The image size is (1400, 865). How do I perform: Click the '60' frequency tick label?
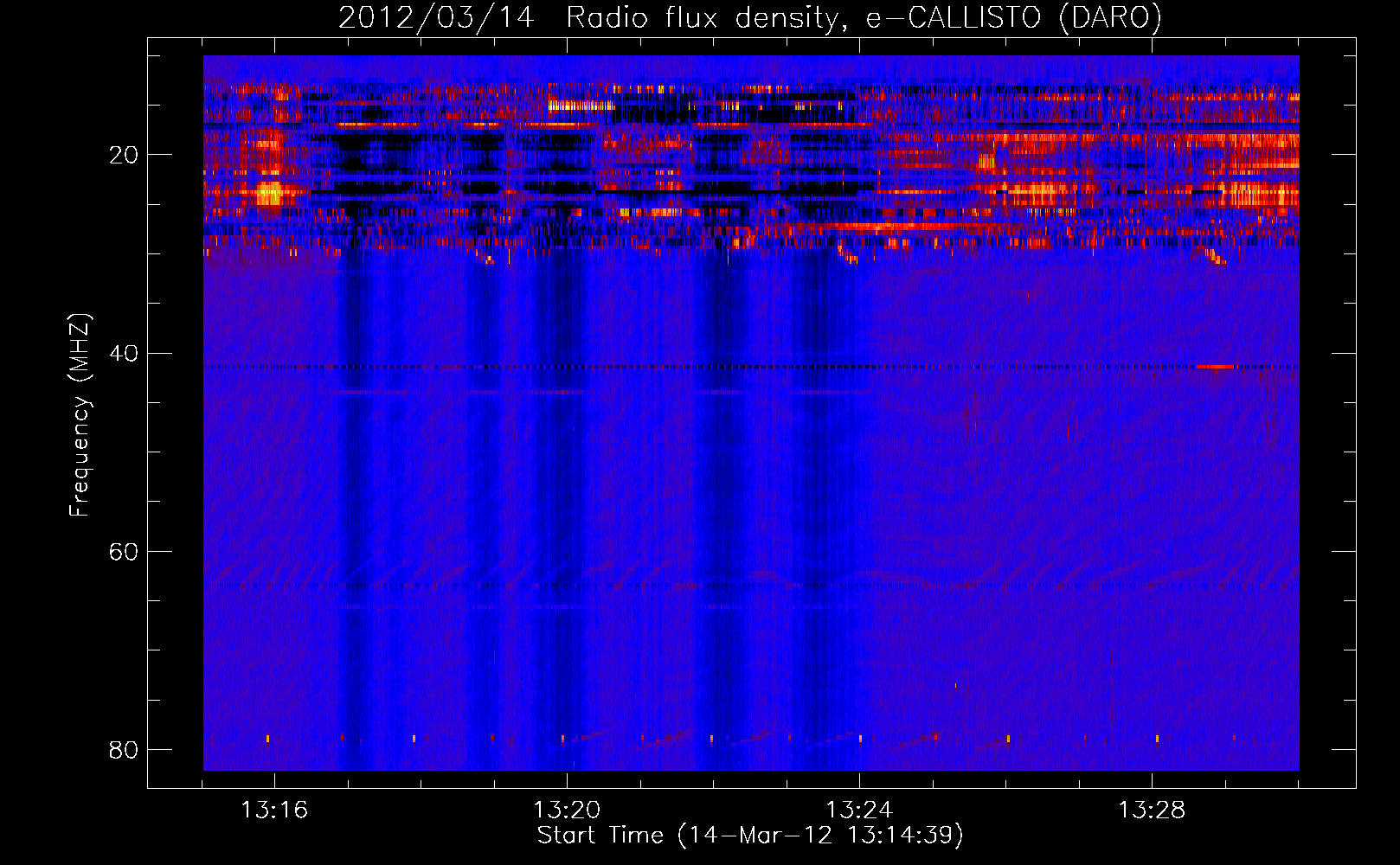[124, 552]
